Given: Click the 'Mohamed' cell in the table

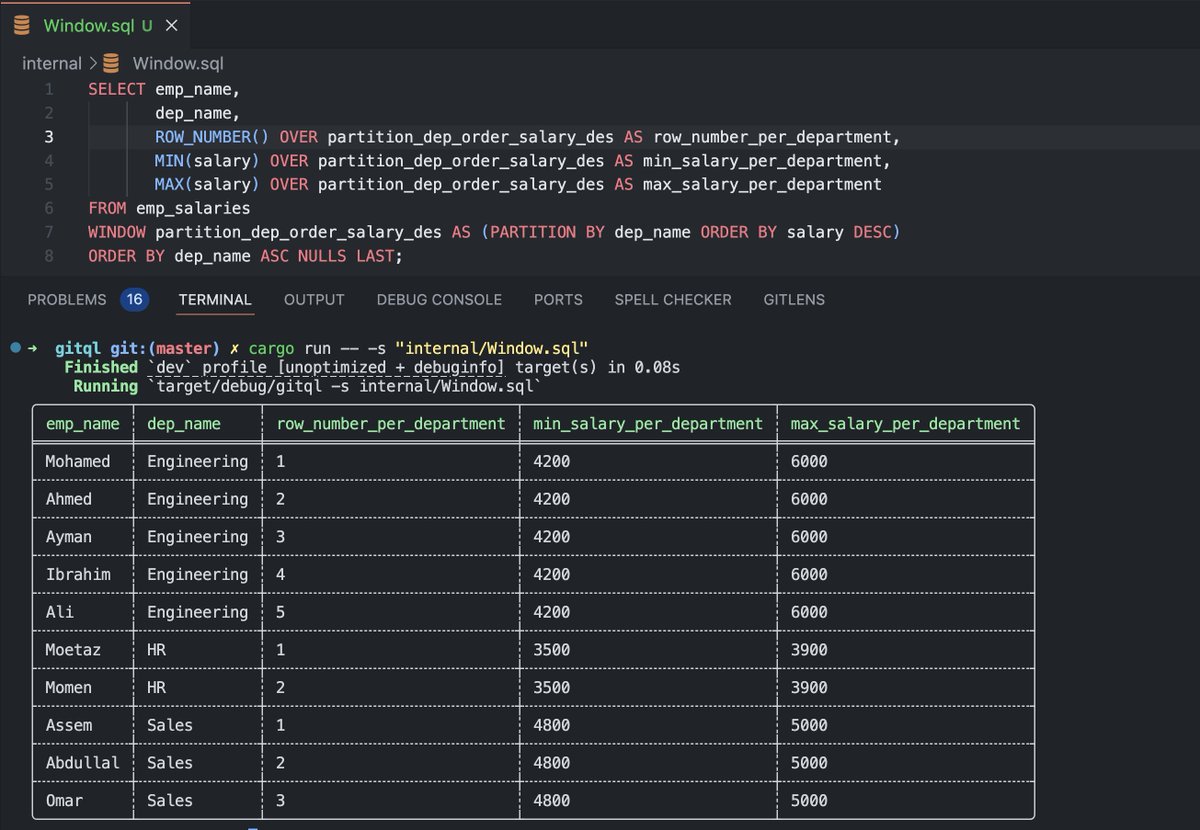Looking at the screenshot, I should pyautogui.click(x=78, y=461).
